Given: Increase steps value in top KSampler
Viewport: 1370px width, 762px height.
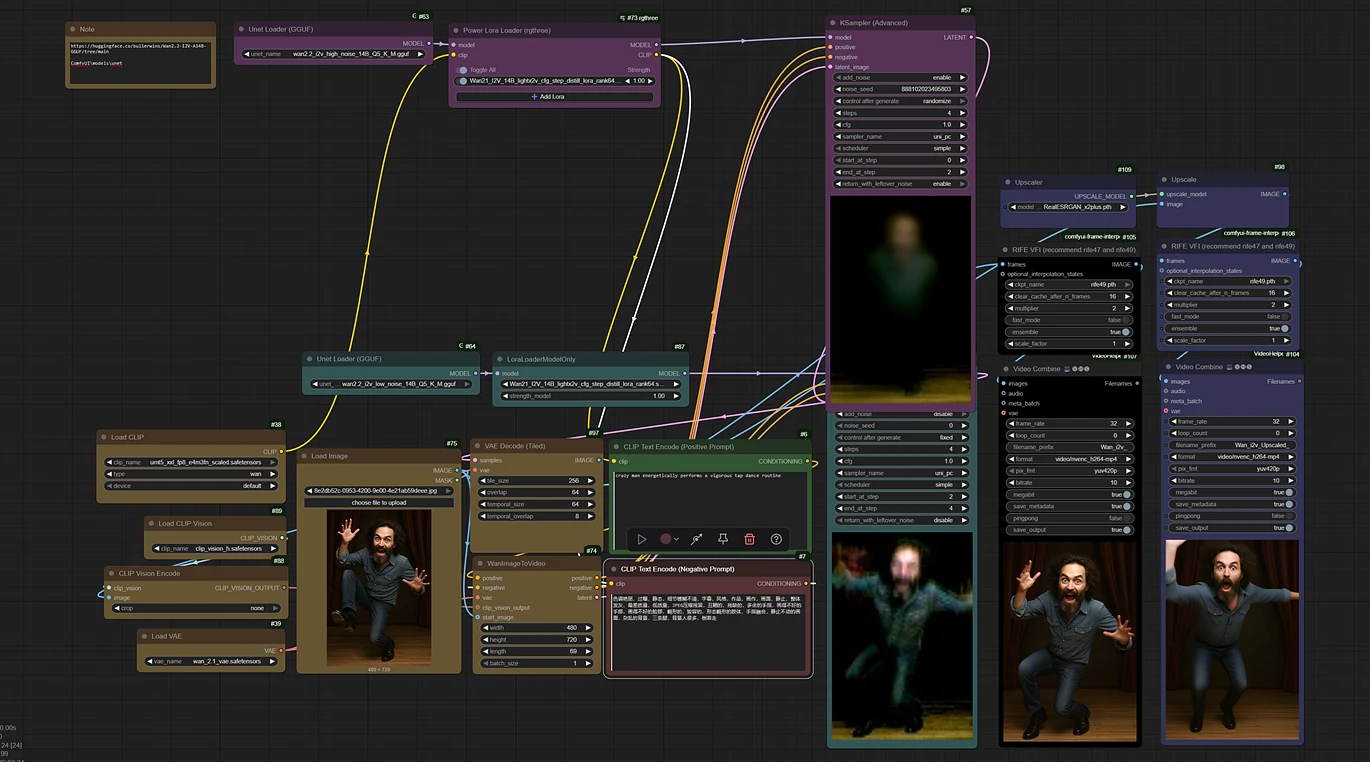Looking at the screenshot, I should point(963,113).
